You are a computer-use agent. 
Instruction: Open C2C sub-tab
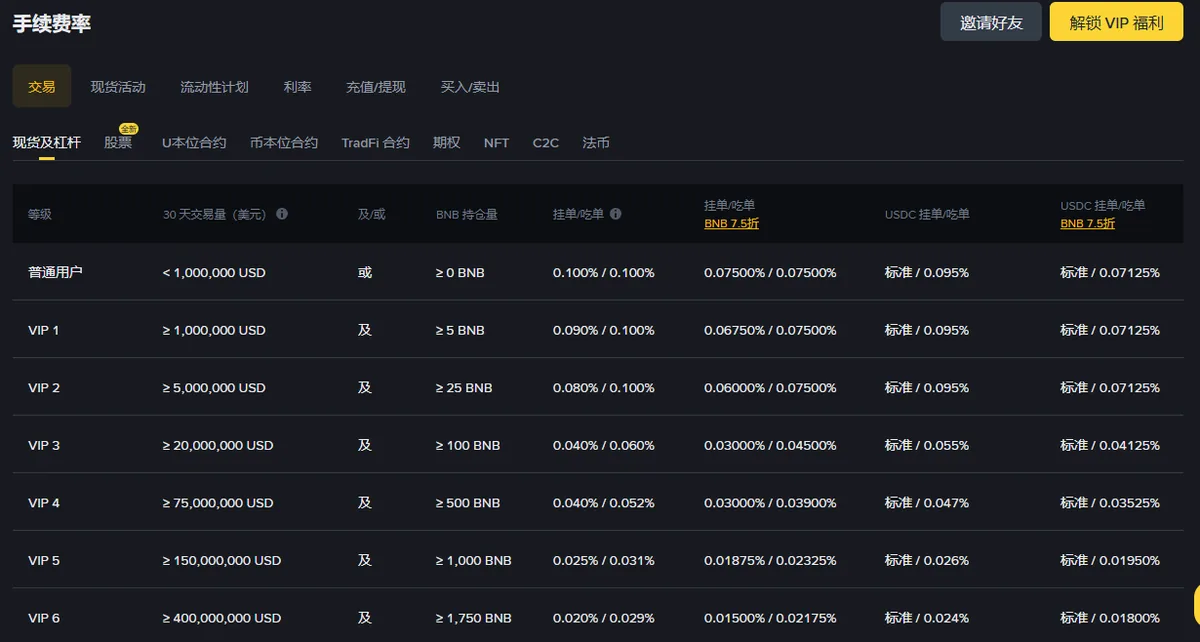click(x=546, y=143)
